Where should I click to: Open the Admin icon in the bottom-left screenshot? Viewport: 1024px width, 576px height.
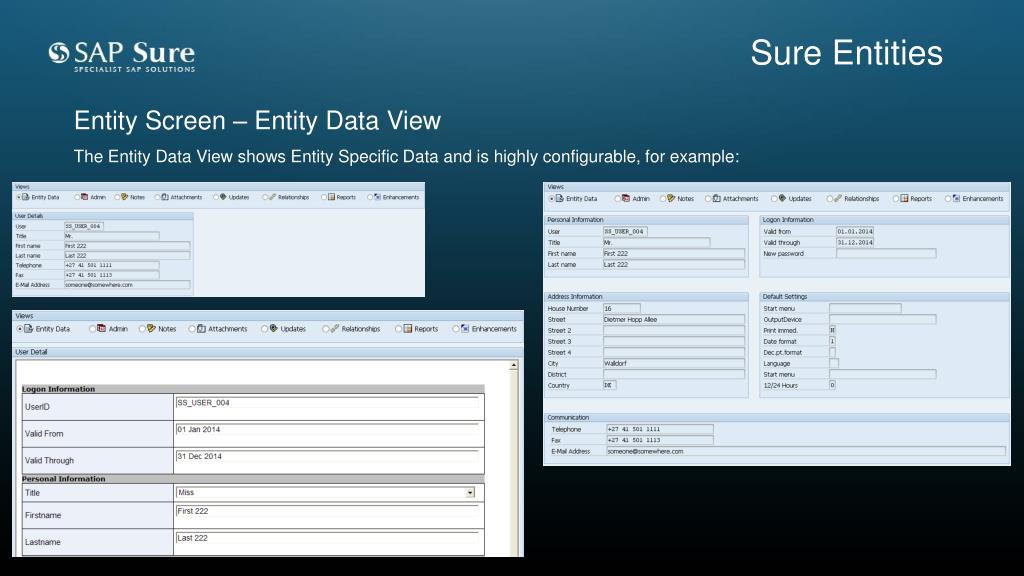(x=101, y=328)
